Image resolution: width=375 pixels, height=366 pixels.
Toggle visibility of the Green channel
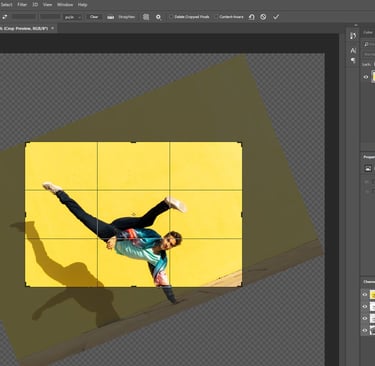[365, 318]
